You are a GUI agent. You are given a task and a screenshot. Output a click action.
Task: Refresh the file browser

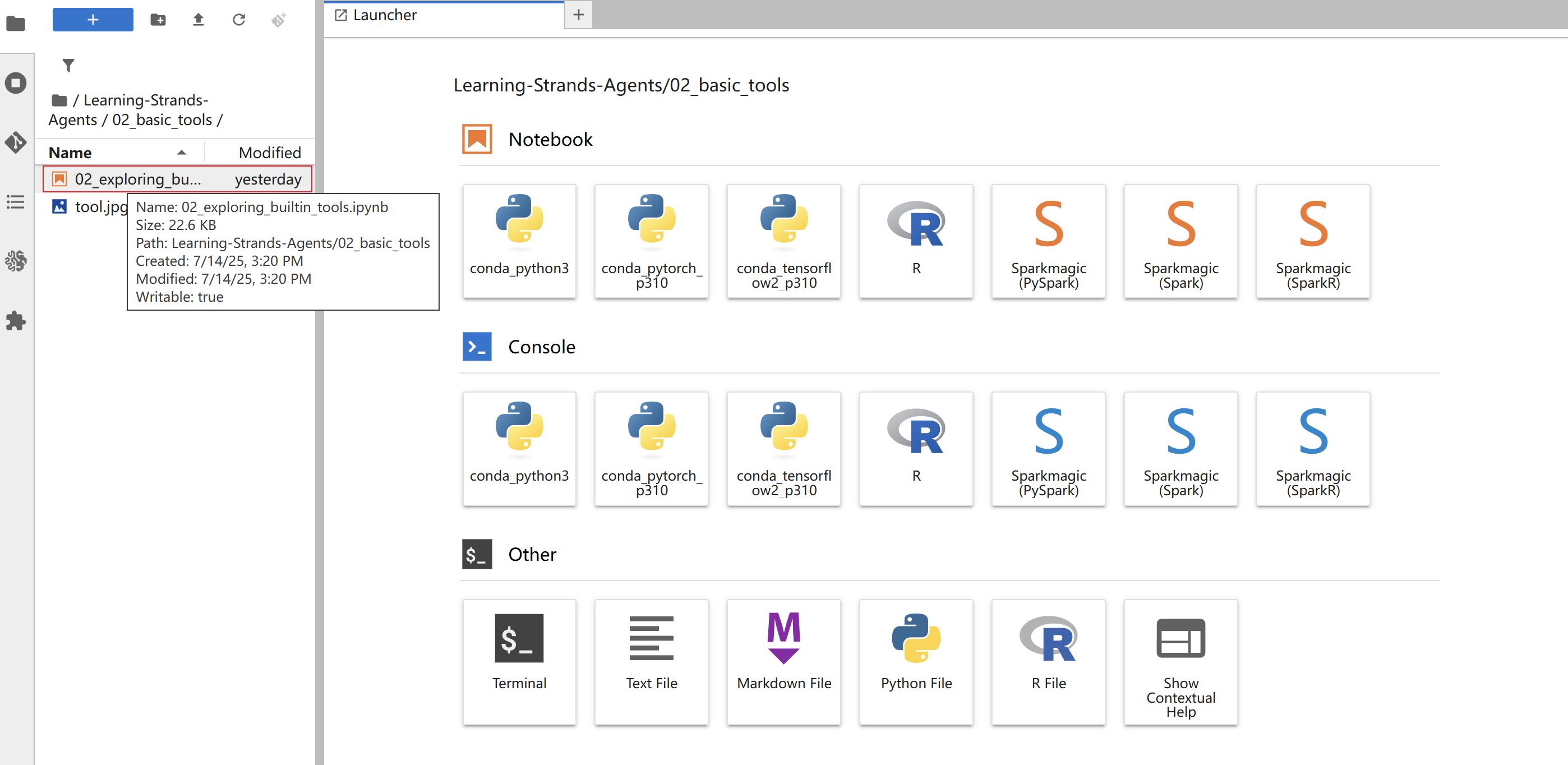pos(238,20)
